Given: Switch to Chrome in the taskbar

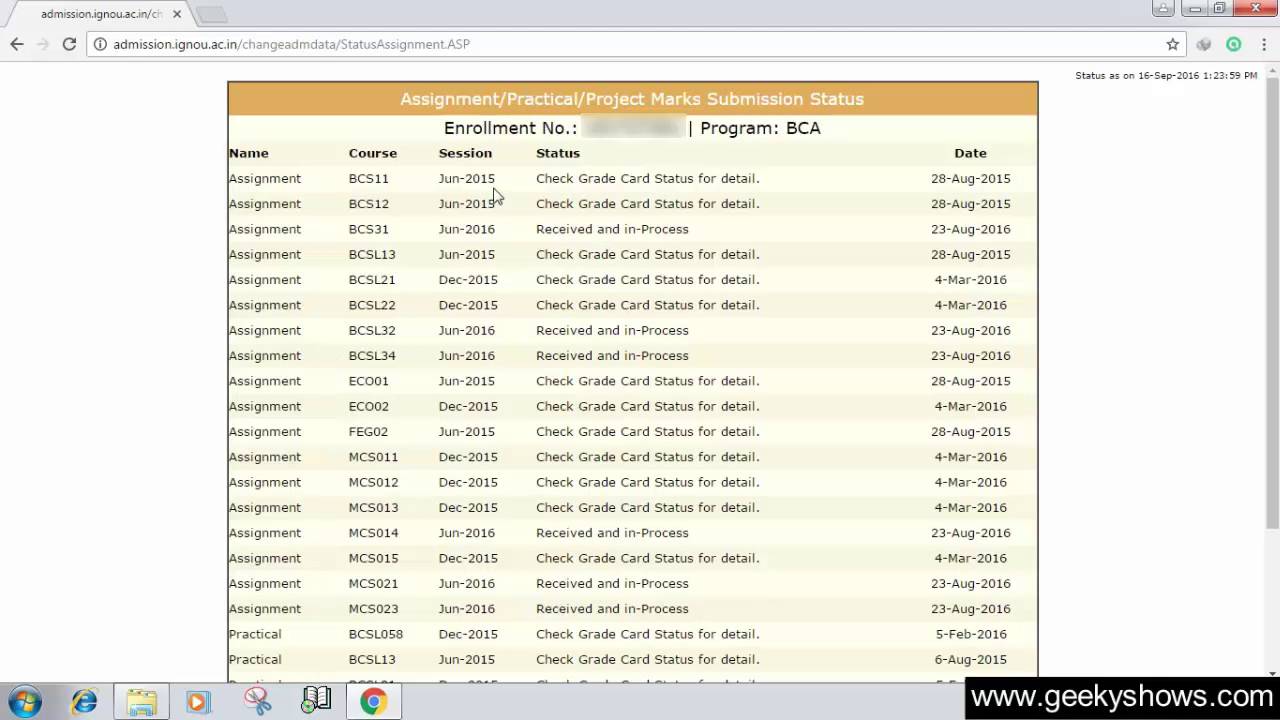Looking at the screenshot, I should [374, 702].
